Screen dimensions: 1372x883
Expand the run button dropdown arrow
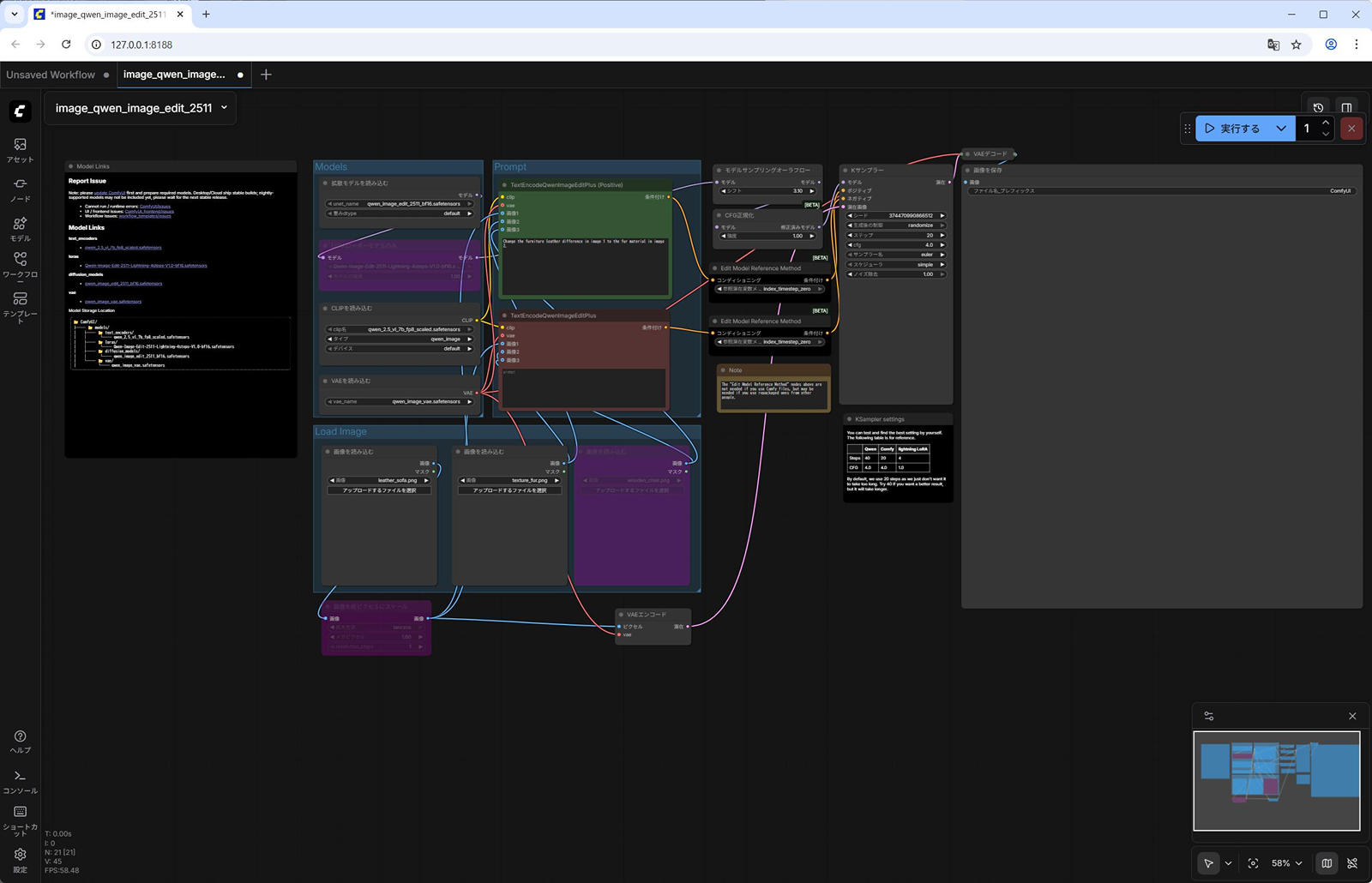tap(1281, 129)
